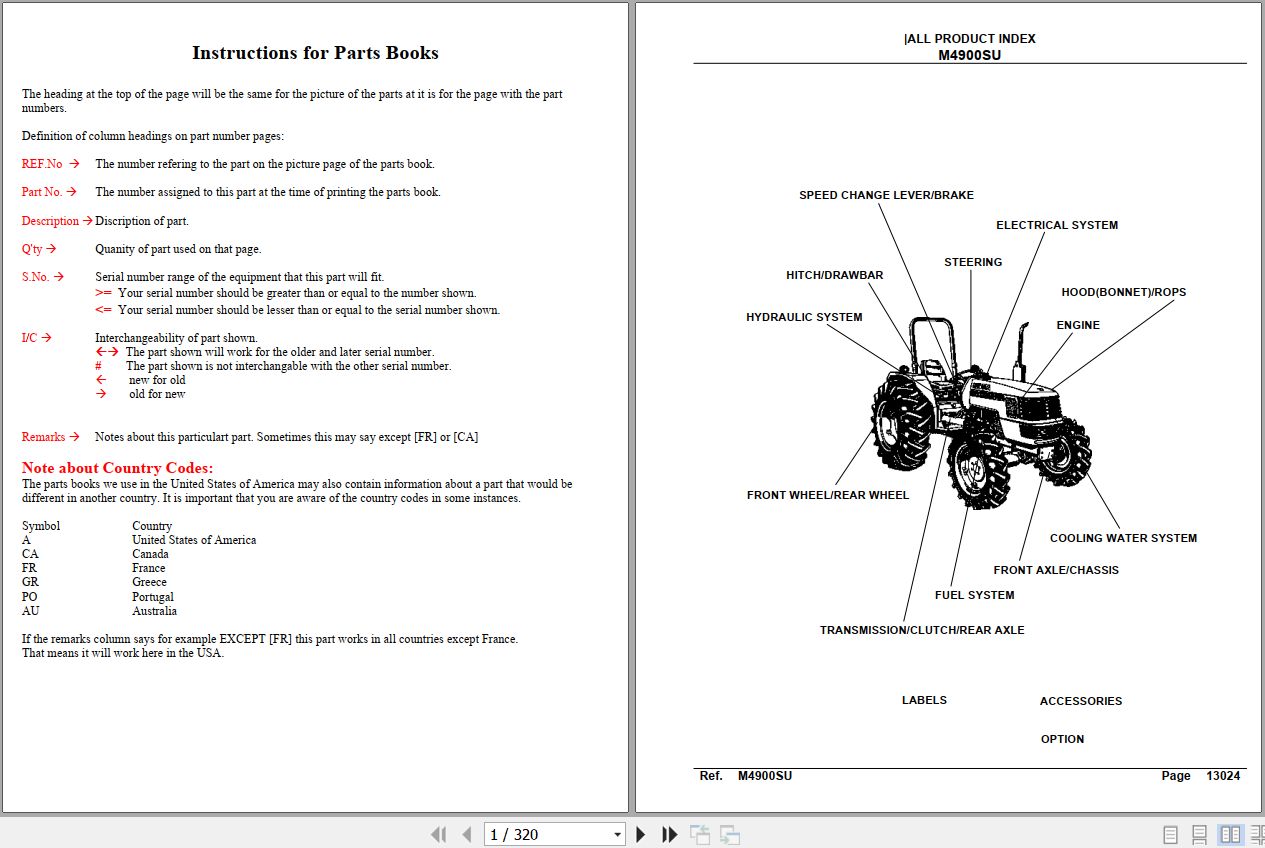1265x848 pixels.
Task: Click the LABELS index entry
Action: [924, 700]
